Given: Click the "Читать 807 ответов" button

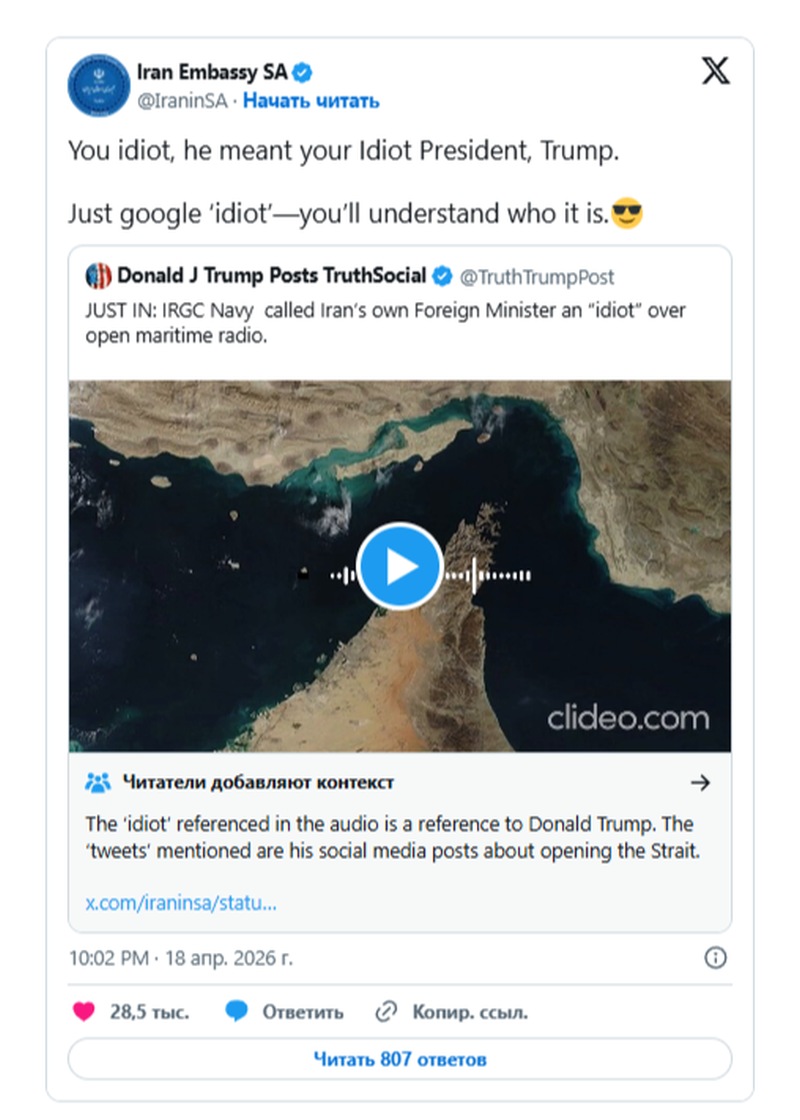Looking at the screenshot, I should tap(399, 1059).
